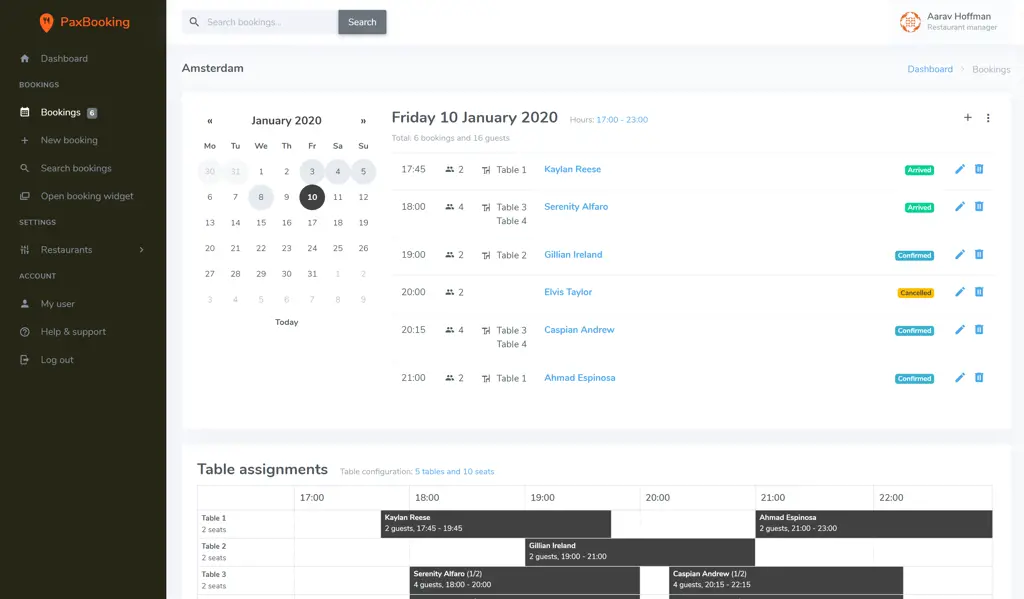Click the Search button in the header
This screenshot has width=1024, height=599.
point(362,21)
